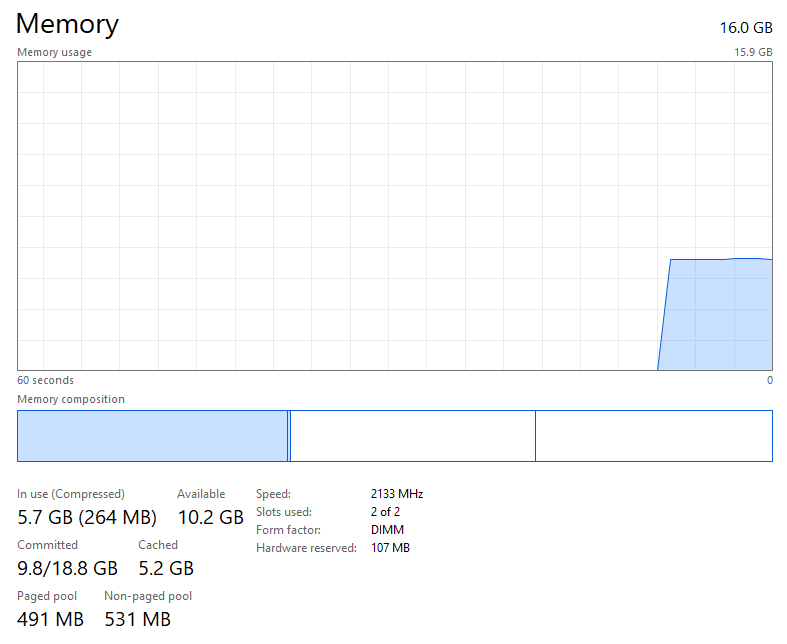
Task: Select the 10.2 GB Available value
Action: point(210,517)
